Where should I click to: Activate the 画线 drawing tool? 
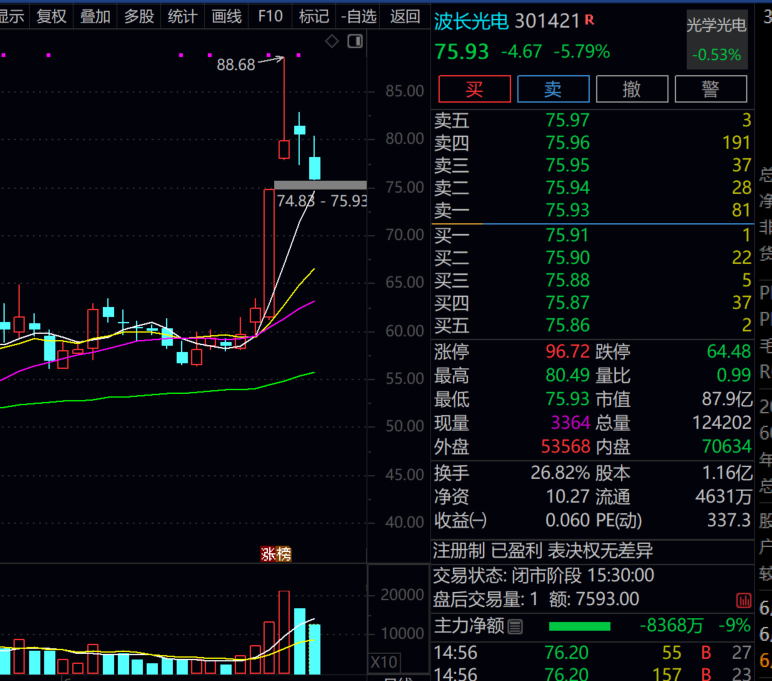[226, 16]
